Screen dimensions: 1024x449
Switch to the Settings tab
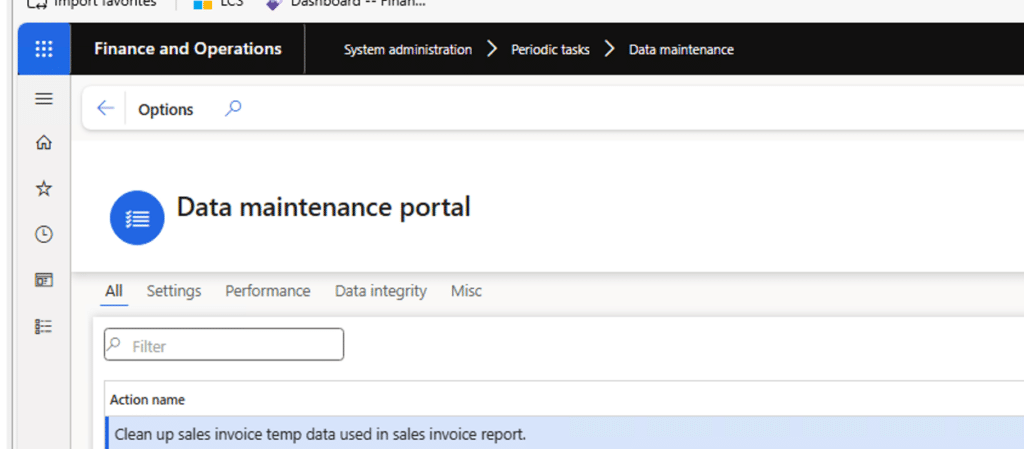174,291
